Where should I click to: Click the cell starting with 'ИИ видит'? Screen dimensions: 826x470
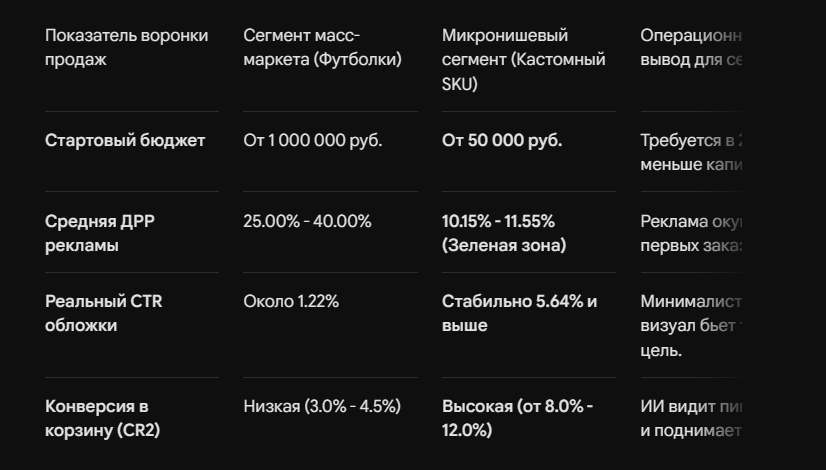pyautogui.click(x=691, y=418)
